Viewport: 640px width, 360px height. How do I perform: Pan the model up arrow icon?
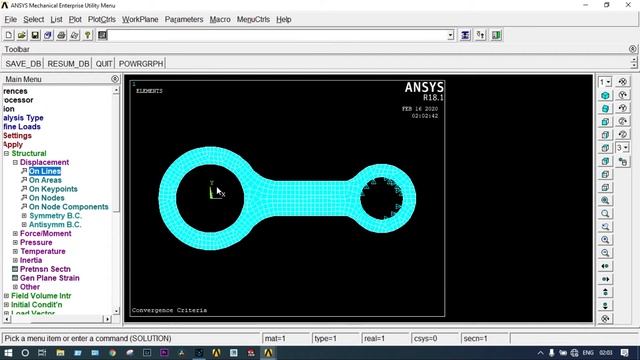click(605, 292)
